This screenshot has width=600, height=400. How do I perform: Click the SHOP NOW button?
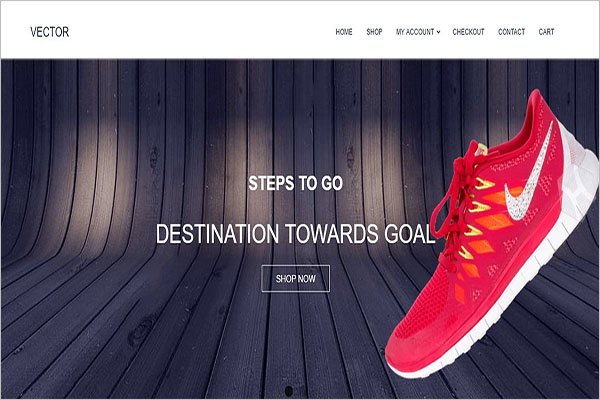click(295, 278)
